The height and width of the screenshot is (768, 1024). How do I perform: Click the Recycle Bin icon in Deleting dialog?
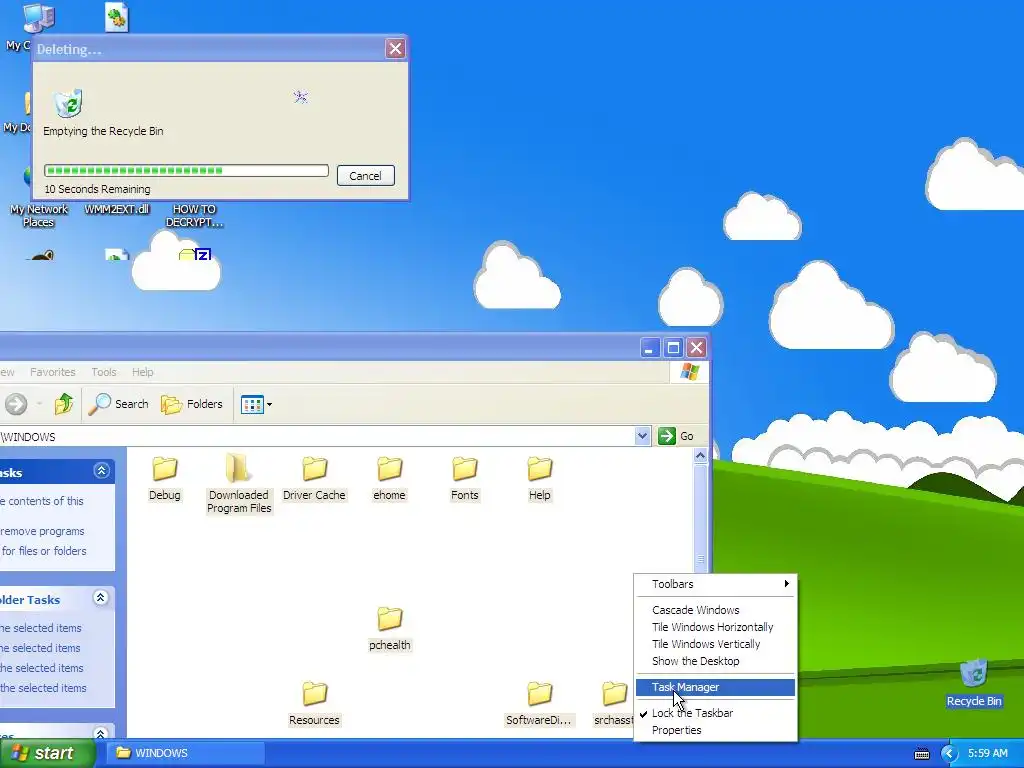(68, 103)
